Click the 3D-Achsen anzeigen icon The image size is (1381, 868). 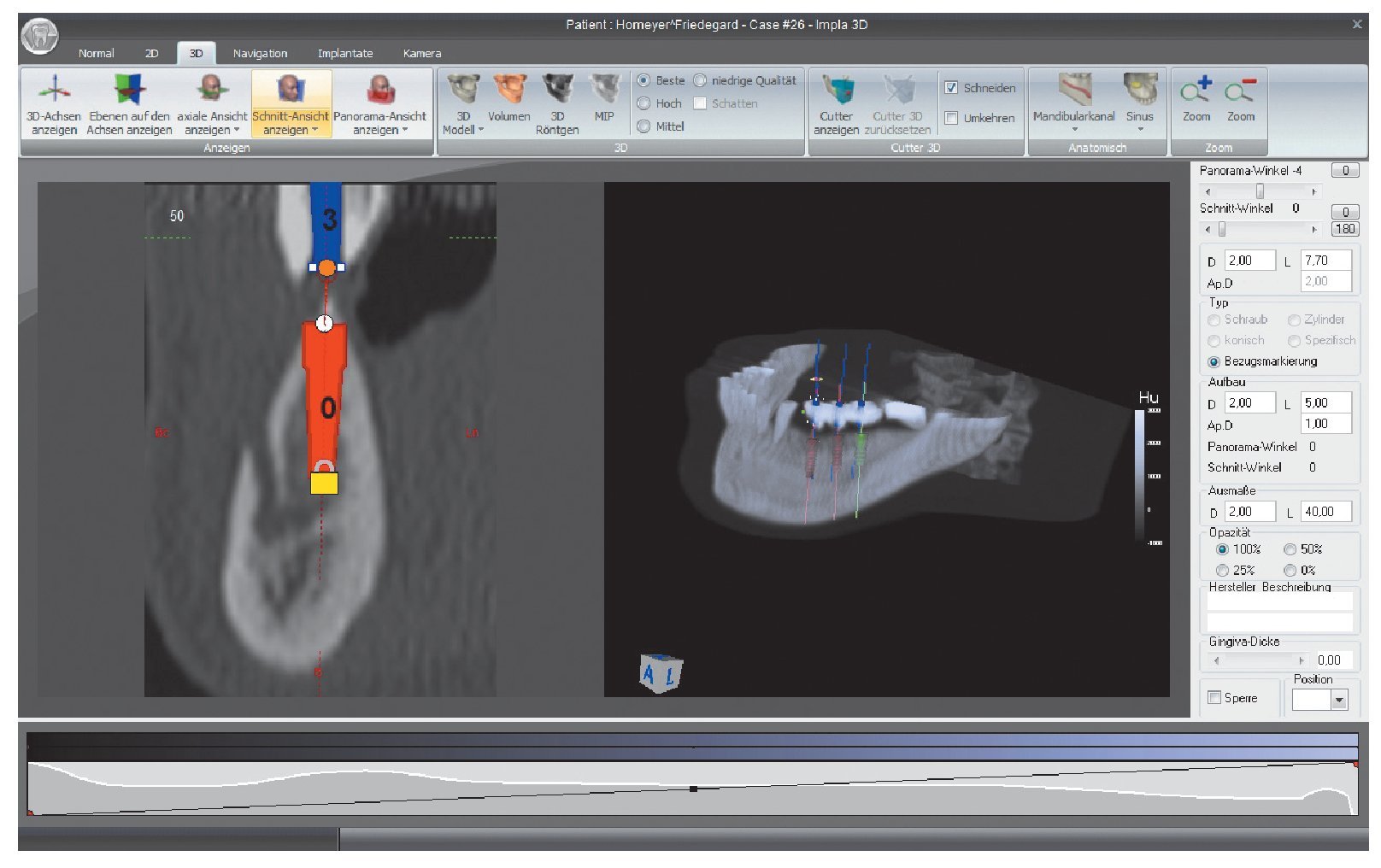coord(54,90)
